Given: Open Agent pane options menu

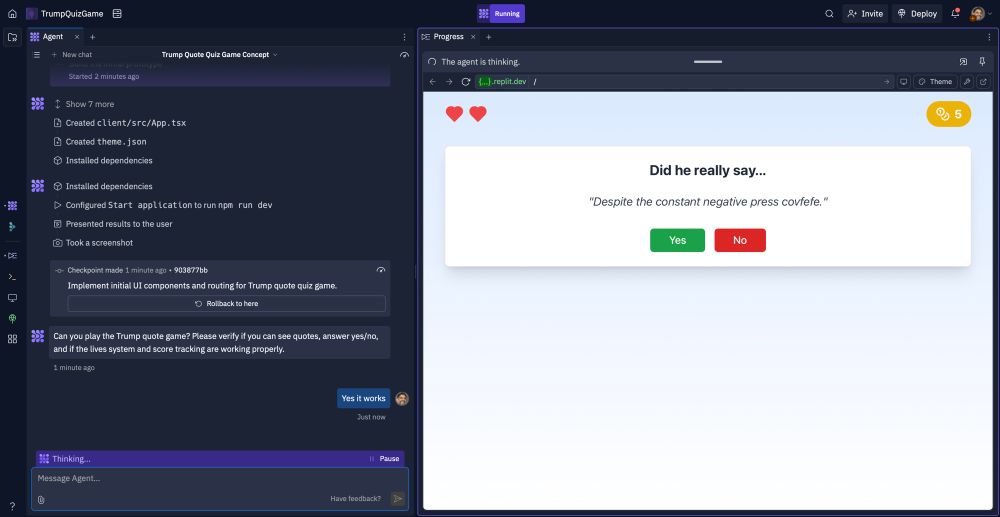Looking at the screenshot, I should pos(404,37).
